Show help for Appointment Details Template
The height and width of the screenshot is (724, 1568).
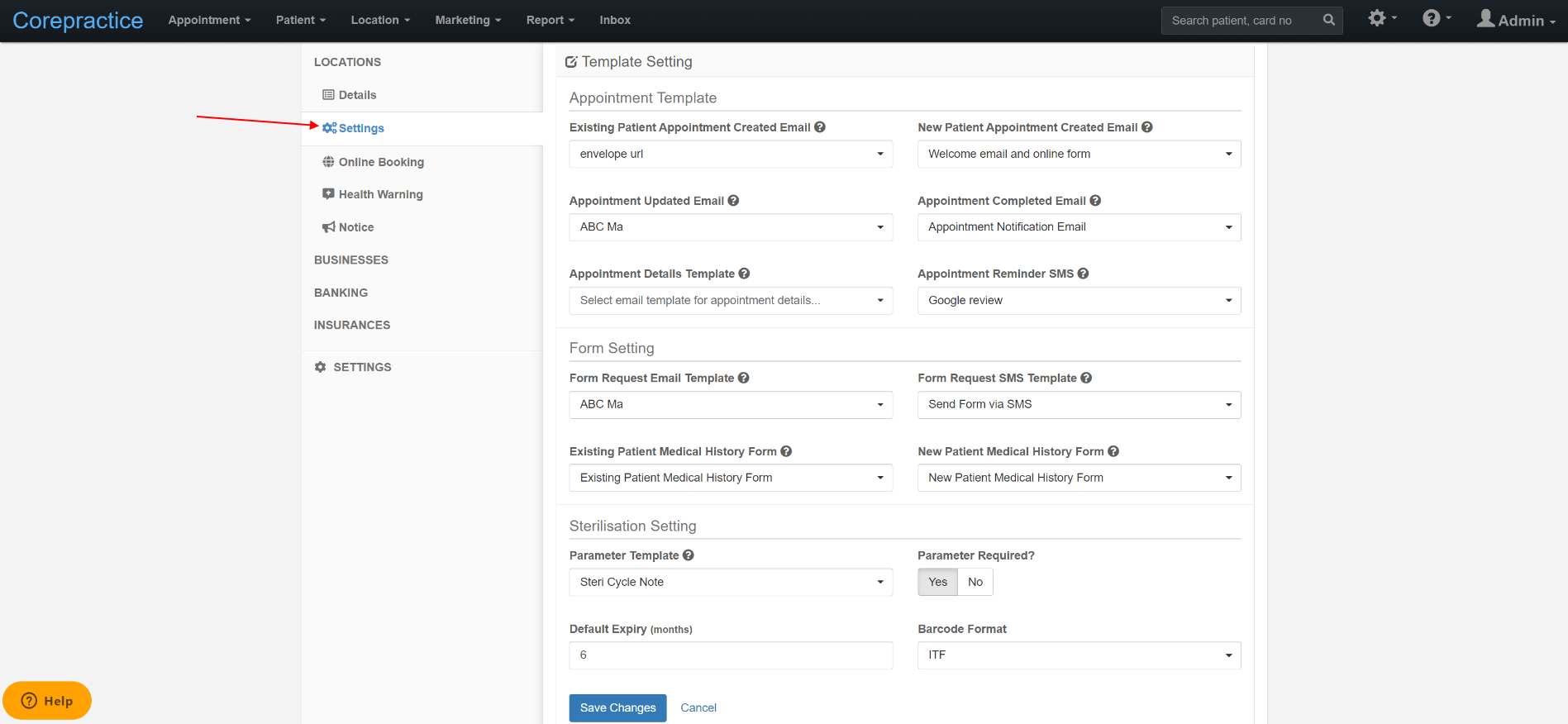point(745,274)
